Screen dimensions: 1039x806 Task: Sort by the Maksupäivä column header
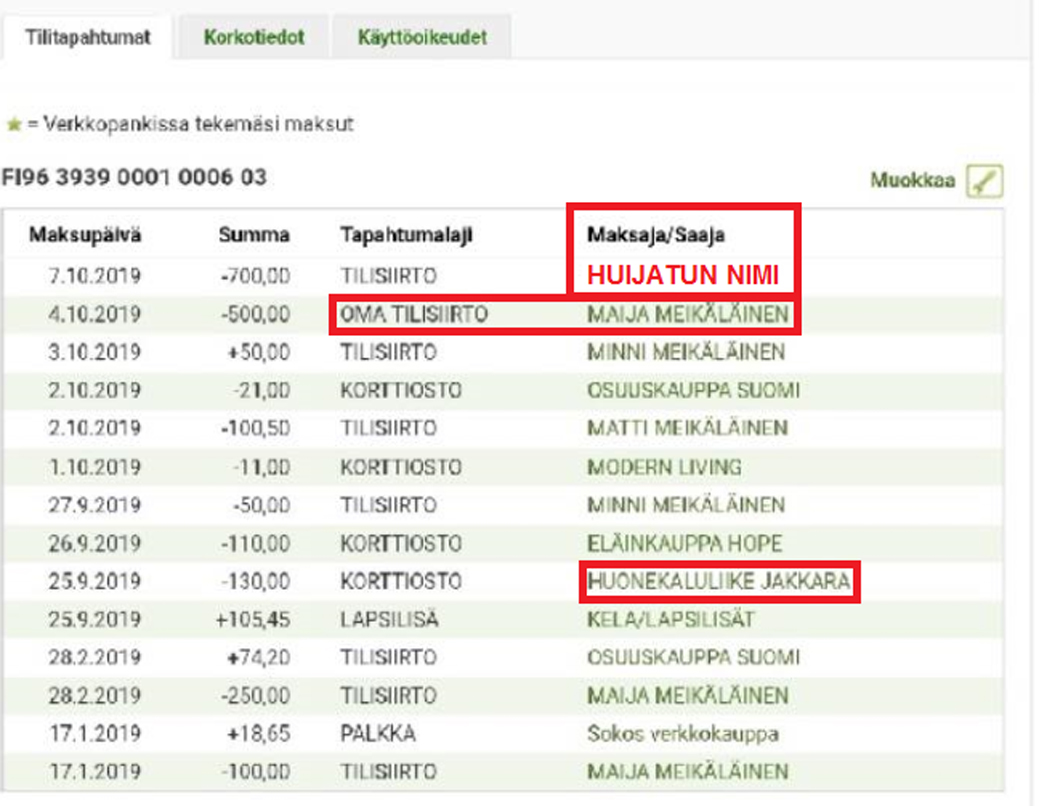(x=85, y=236)
